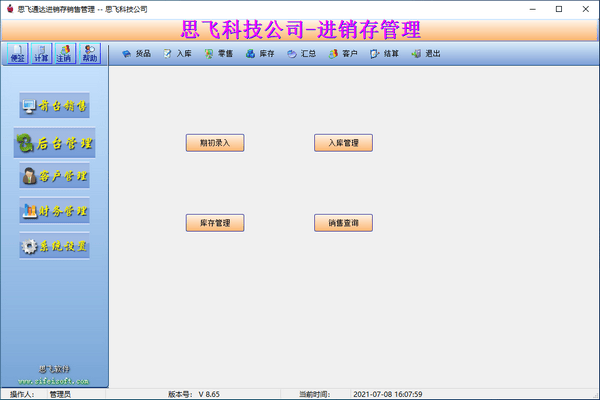This screenshot has width=600, height=400.
Task: Open the 计算 calculator icon
Action: (x=41, y=53)
